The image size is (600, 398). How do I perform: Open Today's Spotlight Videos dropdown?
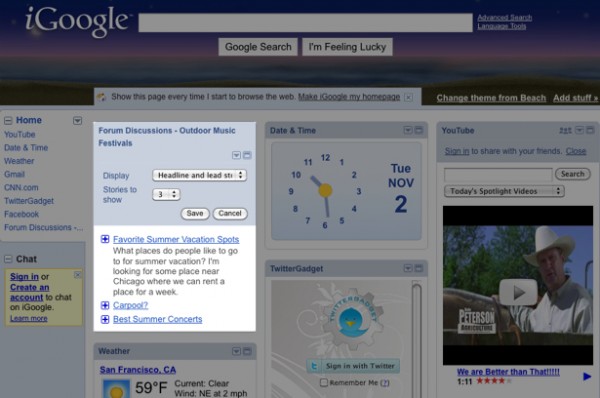click(504, 191)
